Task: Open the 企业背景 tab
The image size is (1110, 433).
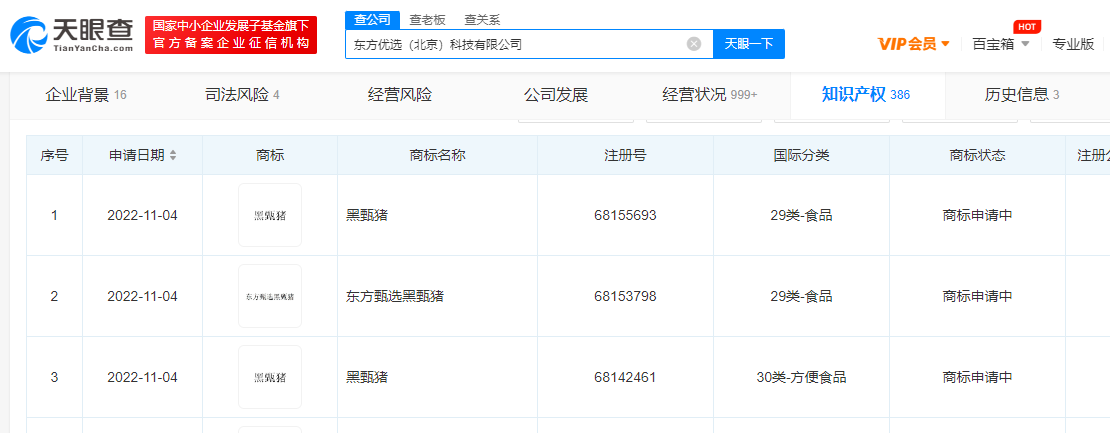Action: pos(86,95)
